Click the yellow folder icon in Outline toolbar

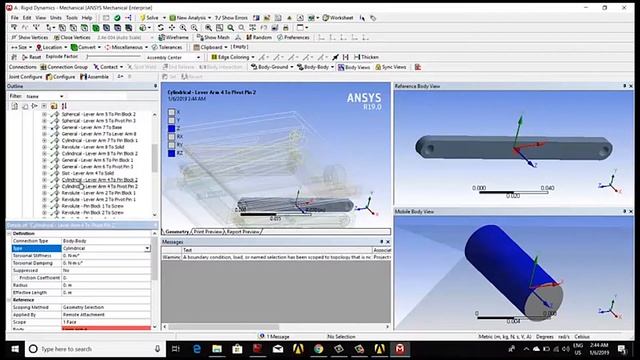54,106
